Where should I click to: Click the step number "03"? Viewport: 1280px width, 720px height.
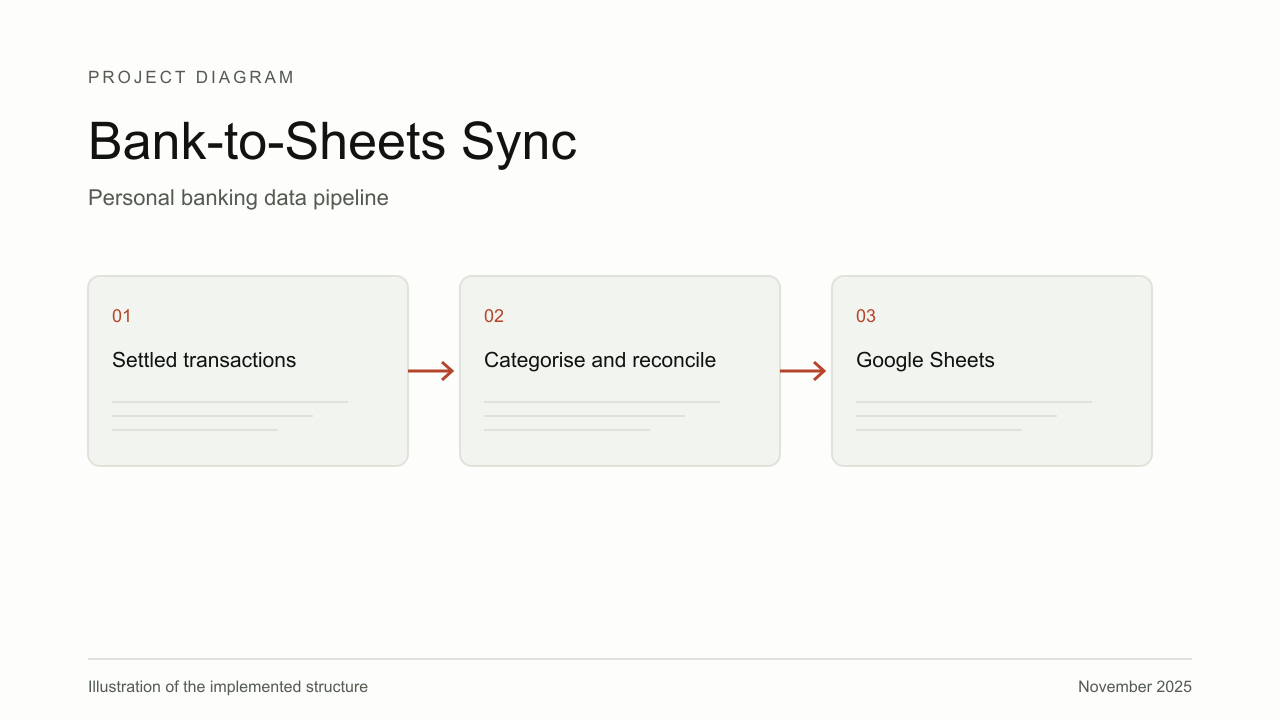tap(866, 316)
